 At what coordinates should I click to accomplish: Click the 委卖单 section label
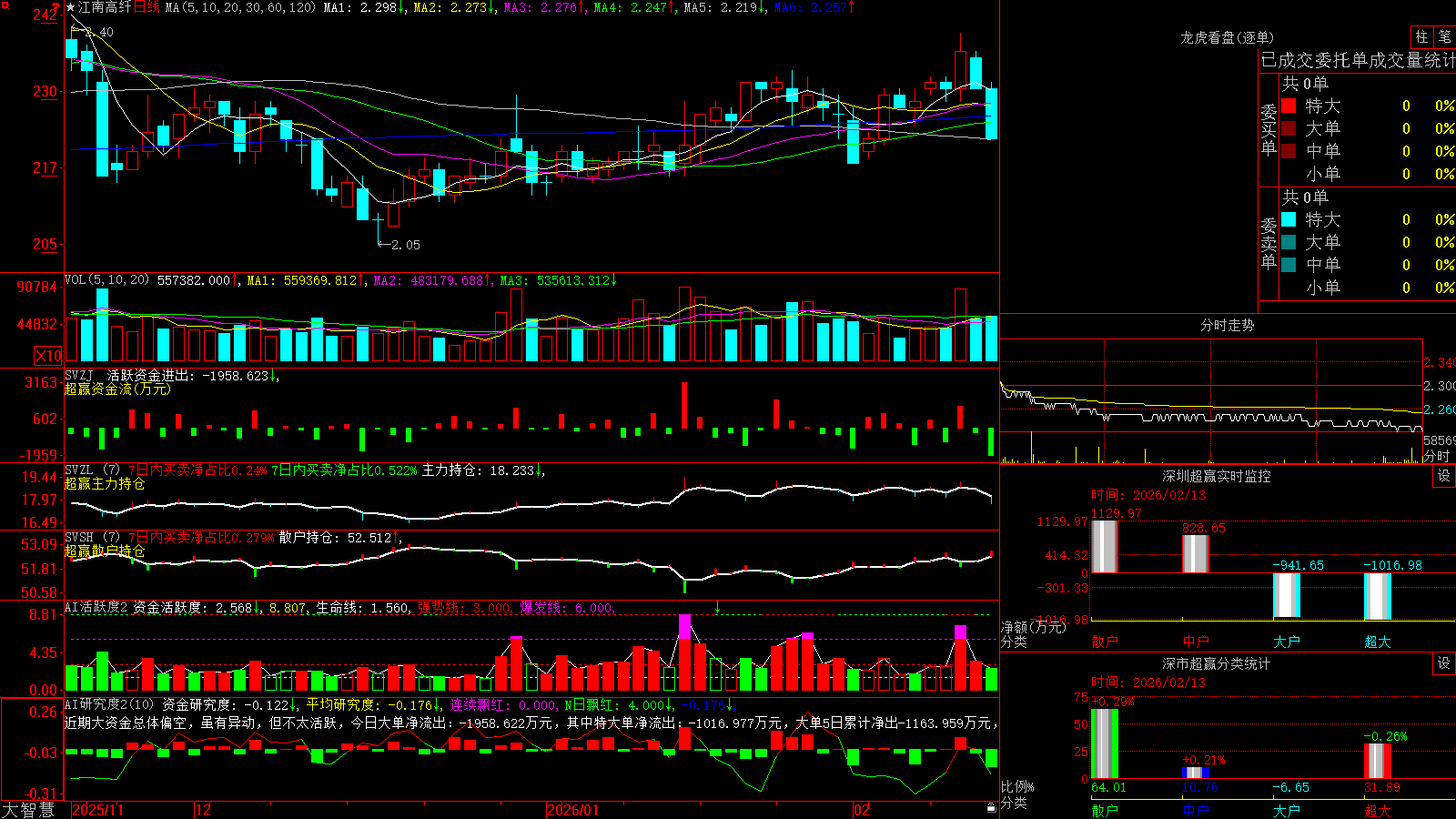pyautogui.click(x=1269, y=242)
